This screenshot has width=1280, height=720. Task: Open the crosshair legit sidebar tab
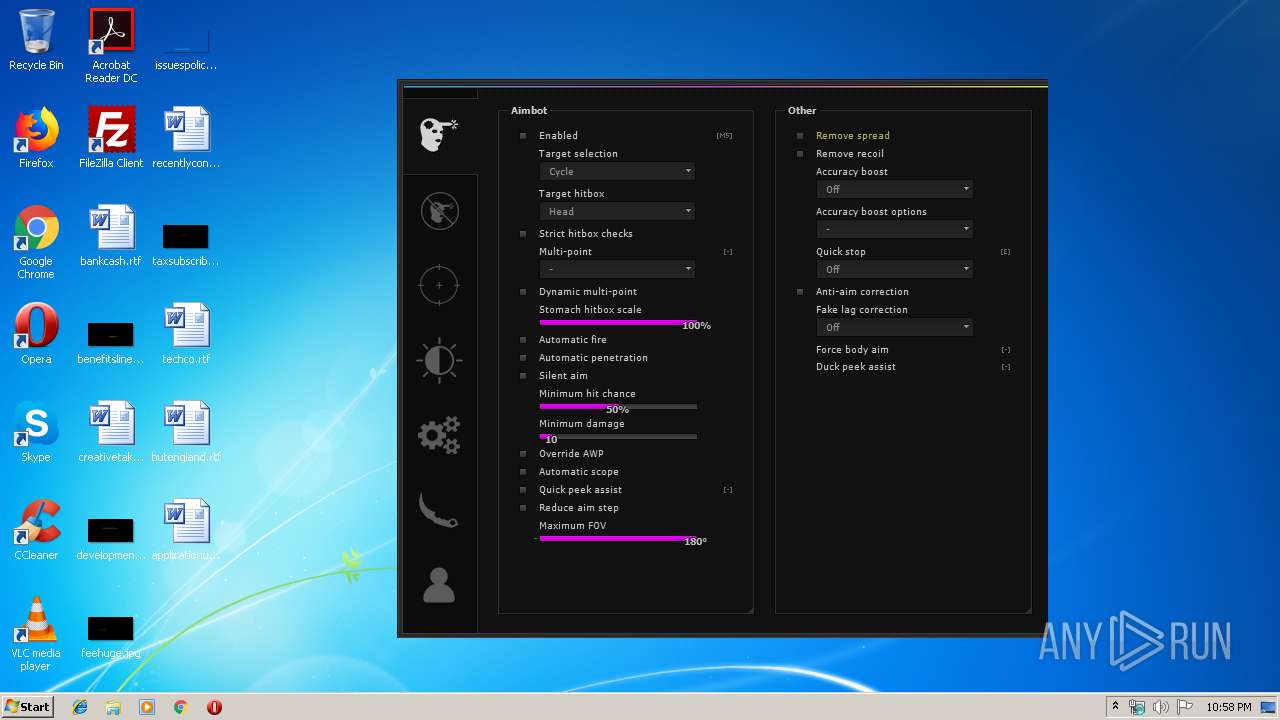(x=439, y=285)
